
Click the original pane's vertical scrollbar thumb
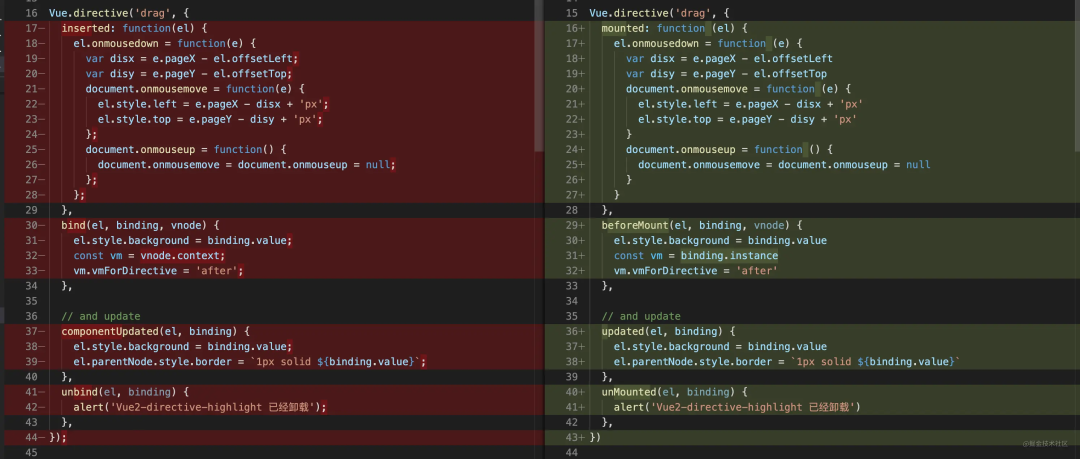[x=539, y=76]
